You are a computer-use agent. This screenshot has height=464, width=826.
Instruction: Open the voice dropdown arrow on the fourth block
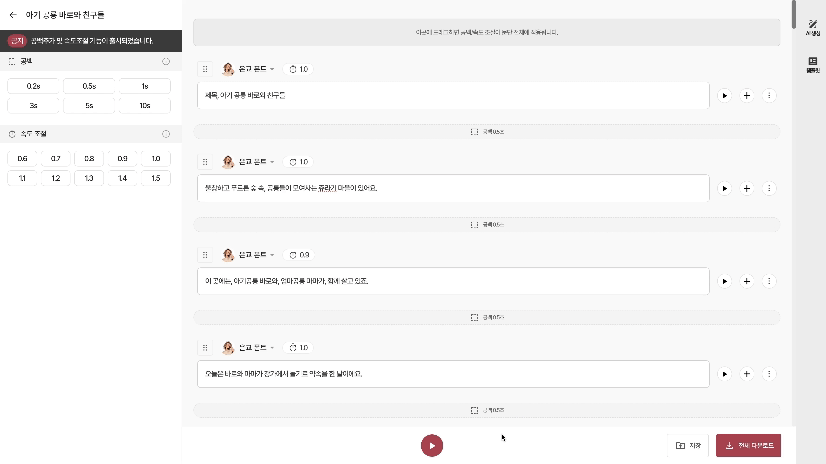point(272,348)
